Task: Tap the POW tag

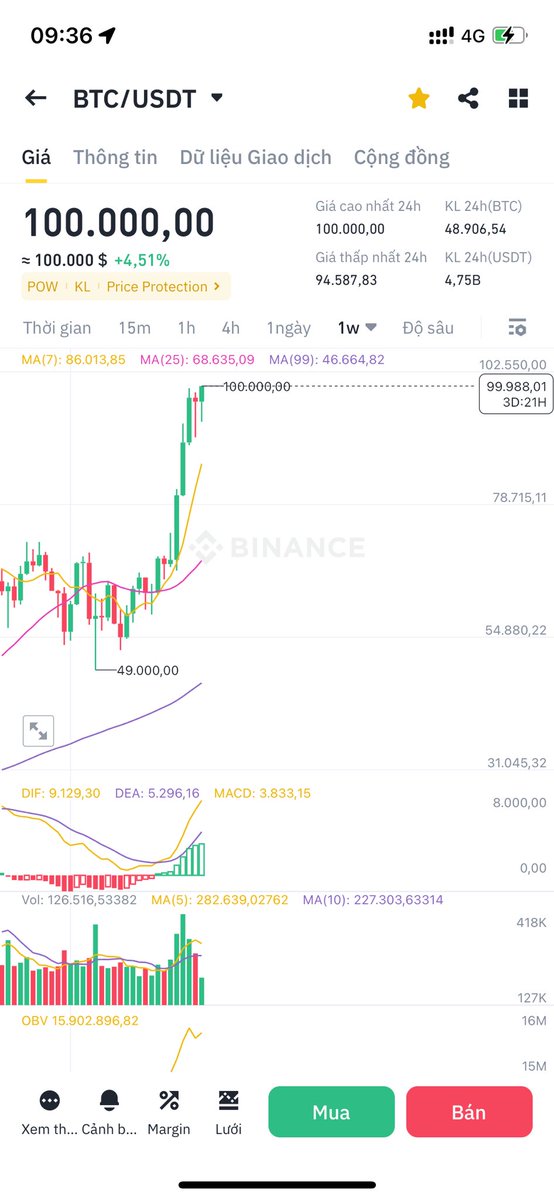Action: pos(43,287)
